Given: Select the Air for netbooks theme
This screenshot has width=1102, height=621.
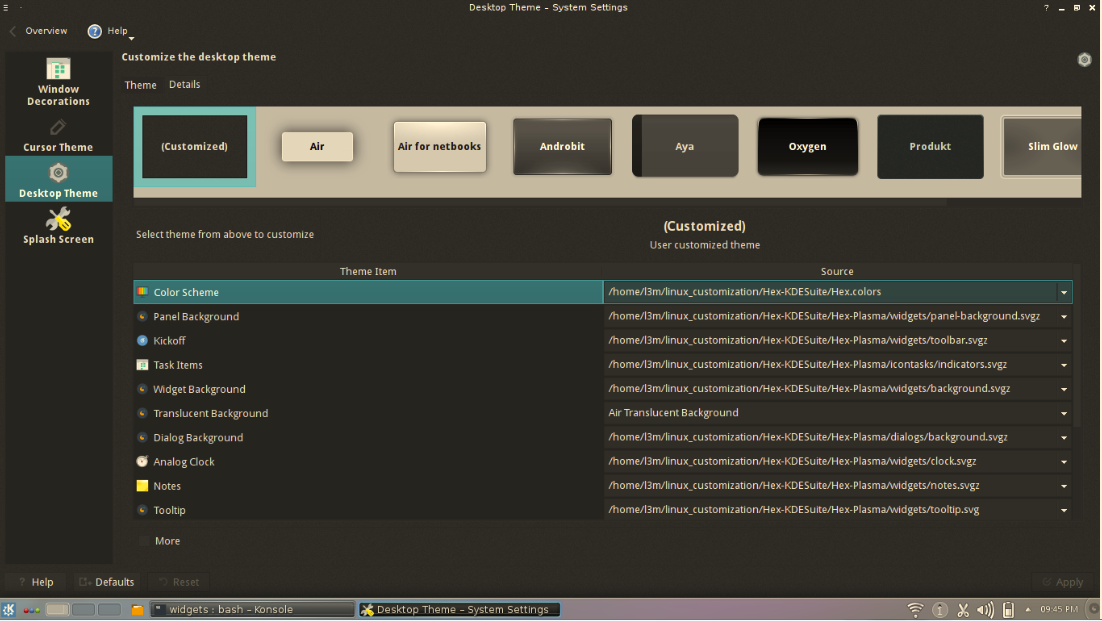Looking at the screenshot, I should (x=439, y=146).
